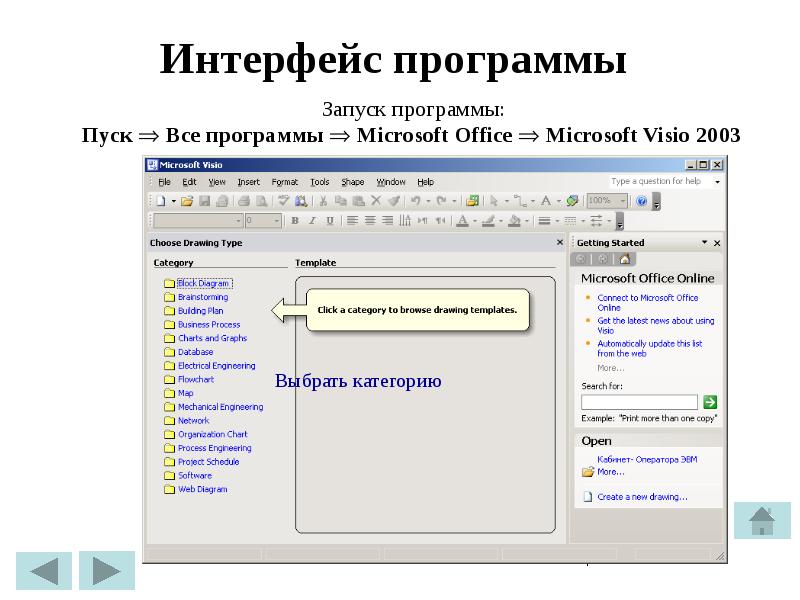This screenshot has width=800, height=600.
Task: Open the File menu
Action: pyautogui.click(x=164, y=182)
